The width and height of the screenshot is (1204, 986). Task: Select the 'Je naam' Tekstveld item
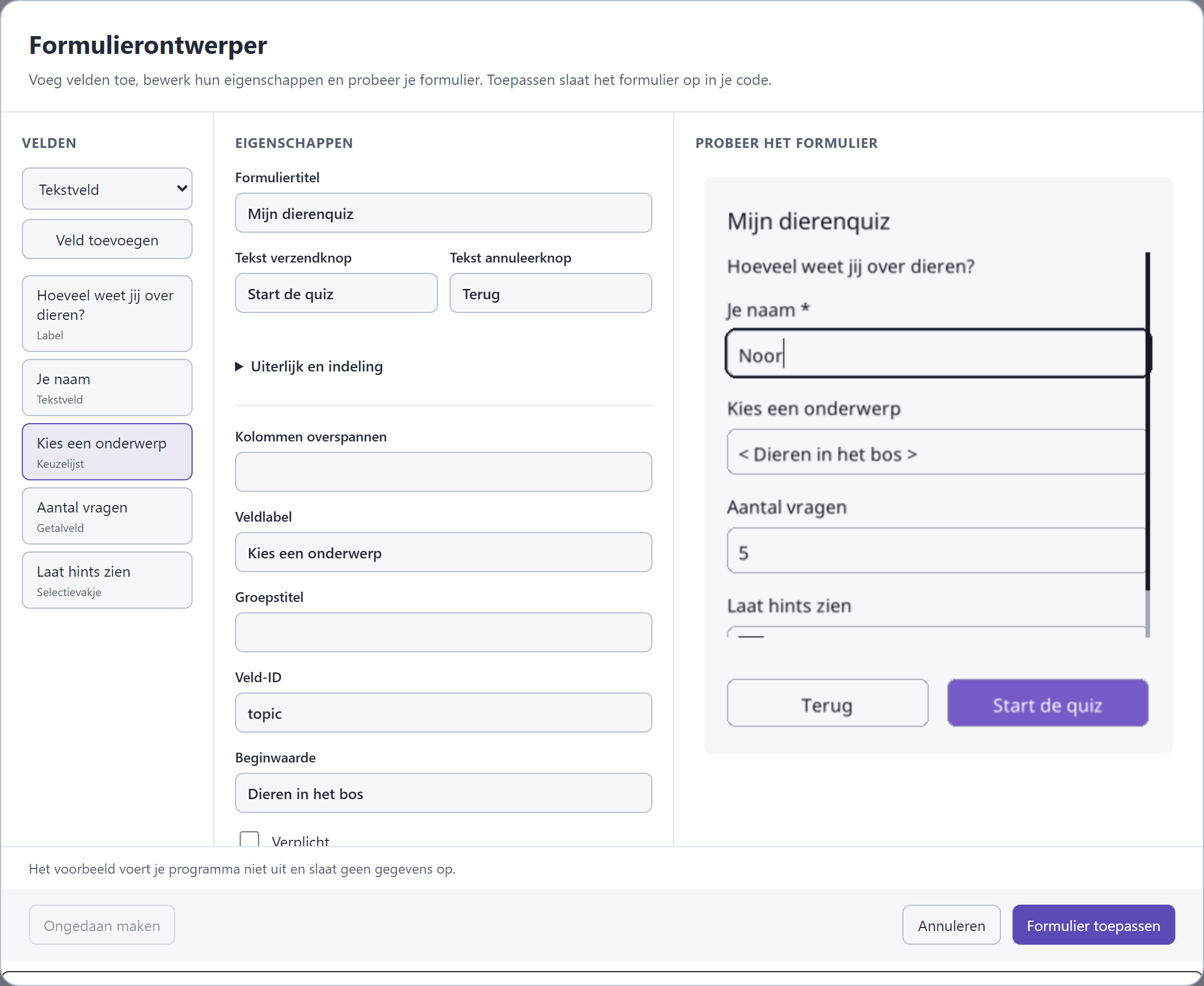(107, 388)
